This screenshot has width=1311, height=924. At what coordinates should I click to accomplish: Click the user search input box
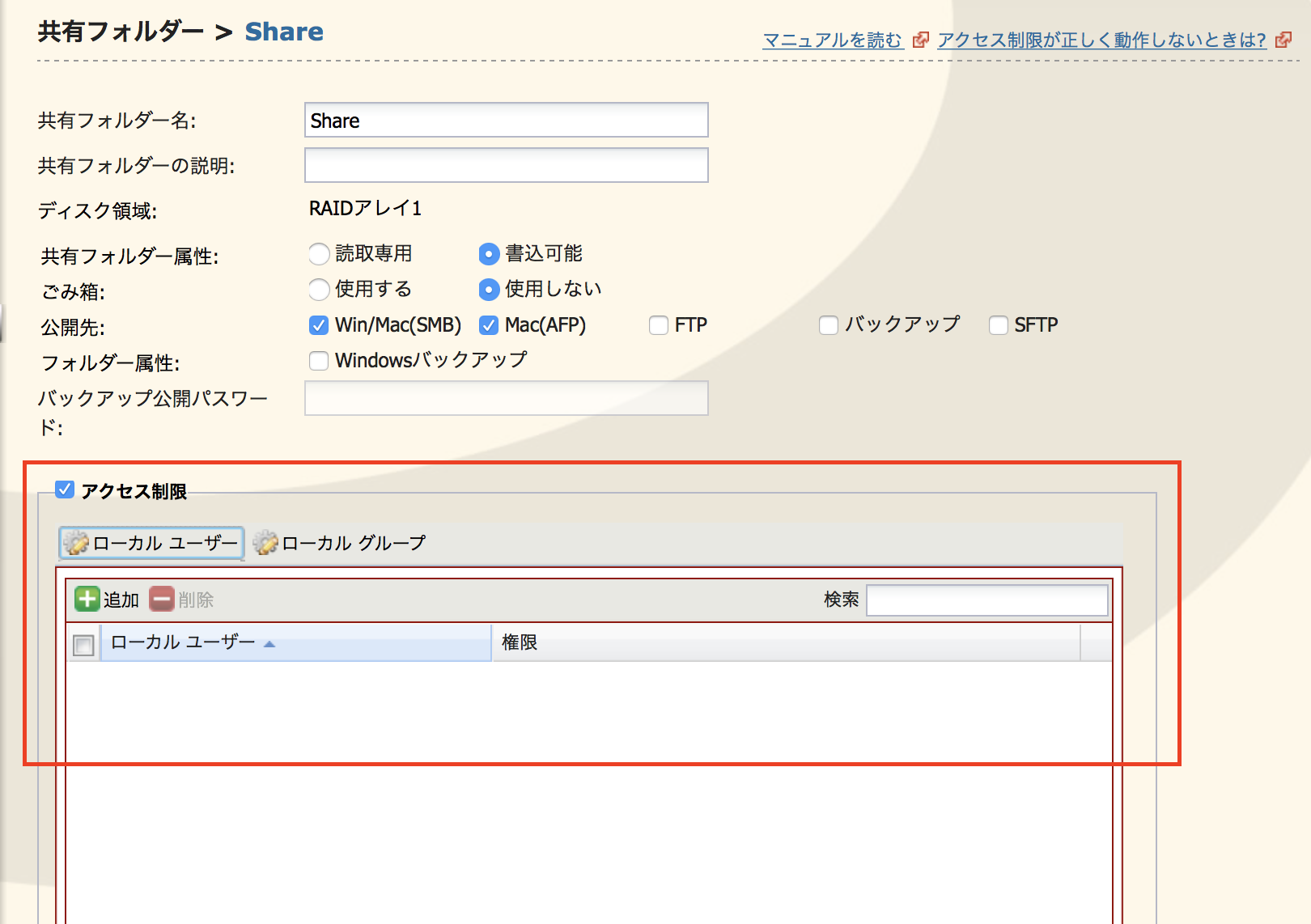tap(986, 600)
